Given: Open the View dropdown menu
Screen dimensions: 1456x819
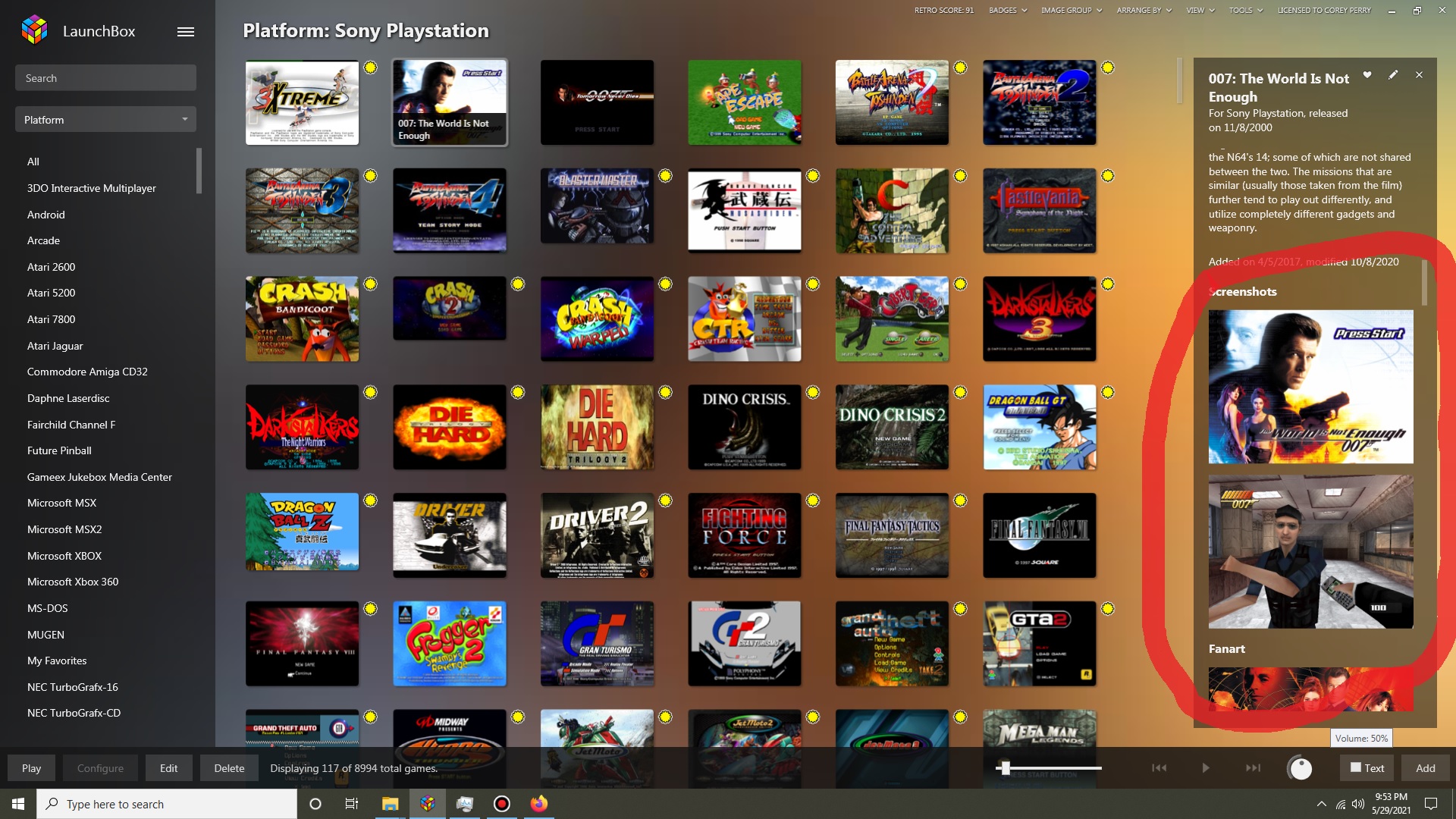Looking at the screenshot, I should 1200,11.
